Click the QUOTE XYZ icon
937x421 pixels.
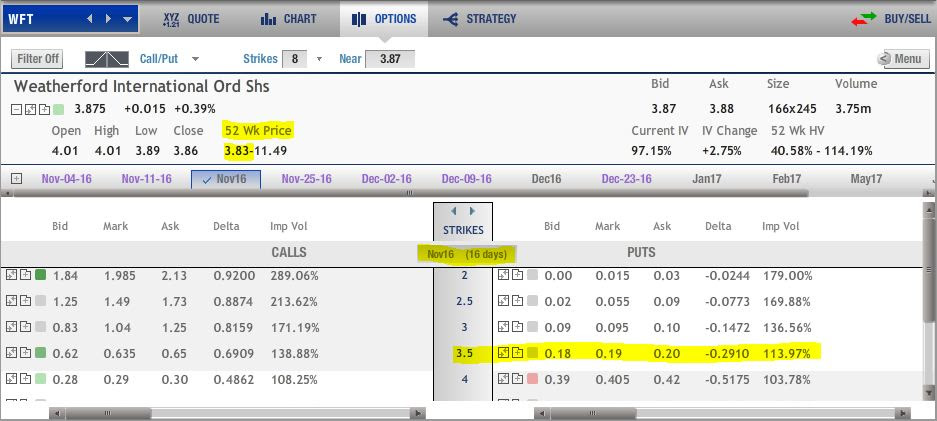point(172,19)
